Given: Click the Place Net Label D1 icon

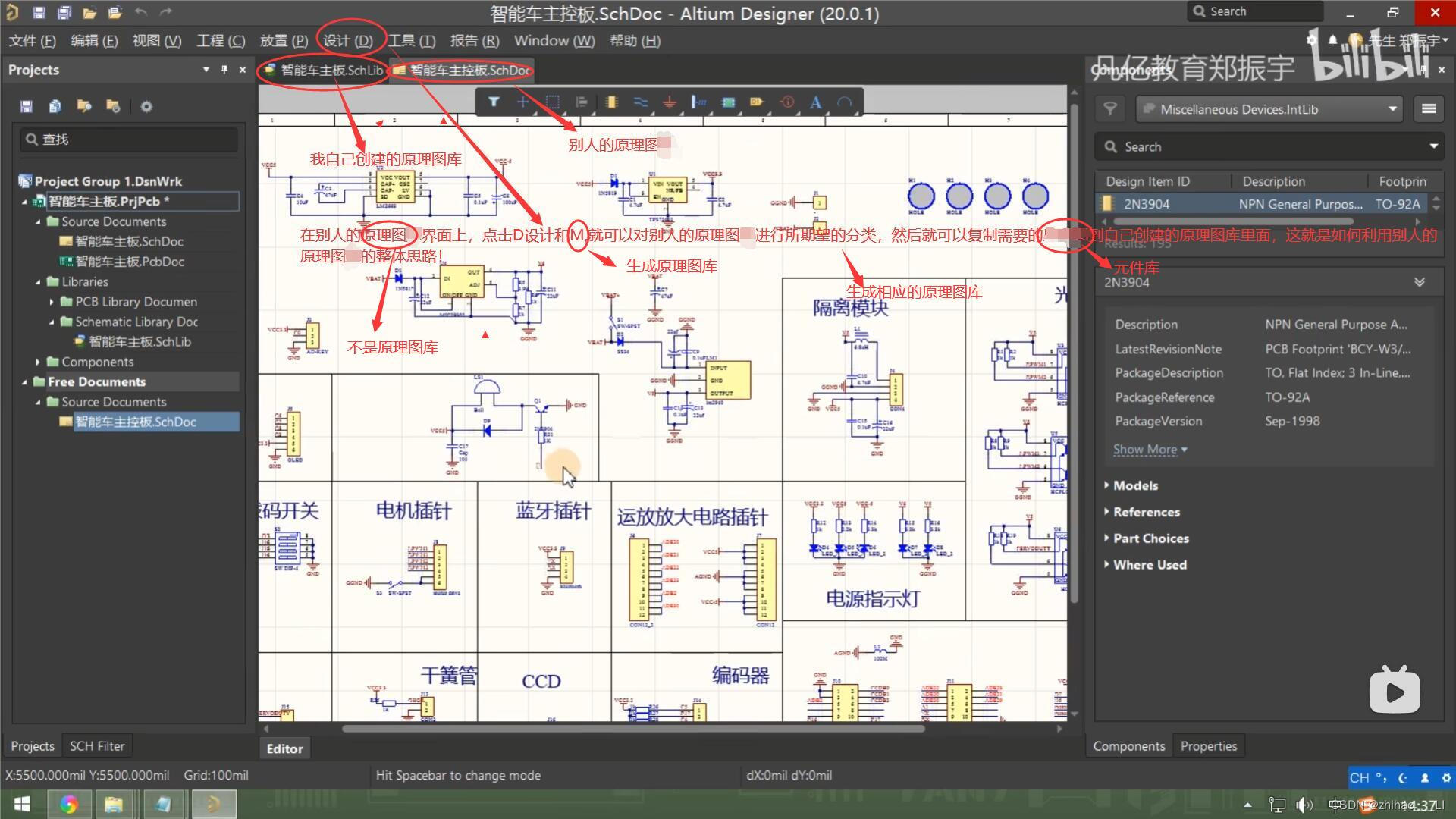Looking at the screenshot, I should coord(756,102).
